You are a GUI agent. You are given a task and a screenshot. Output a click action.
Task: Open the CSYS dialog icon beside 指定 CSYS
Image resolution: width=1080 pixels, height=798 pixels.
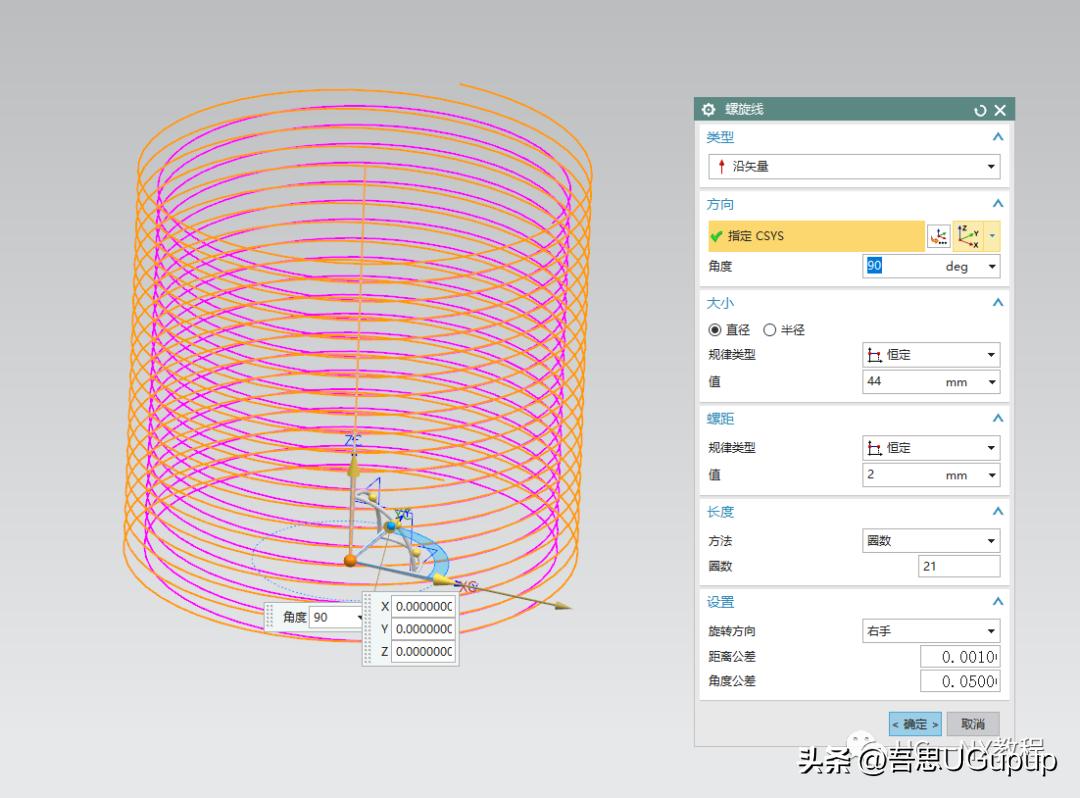(938, 236)
